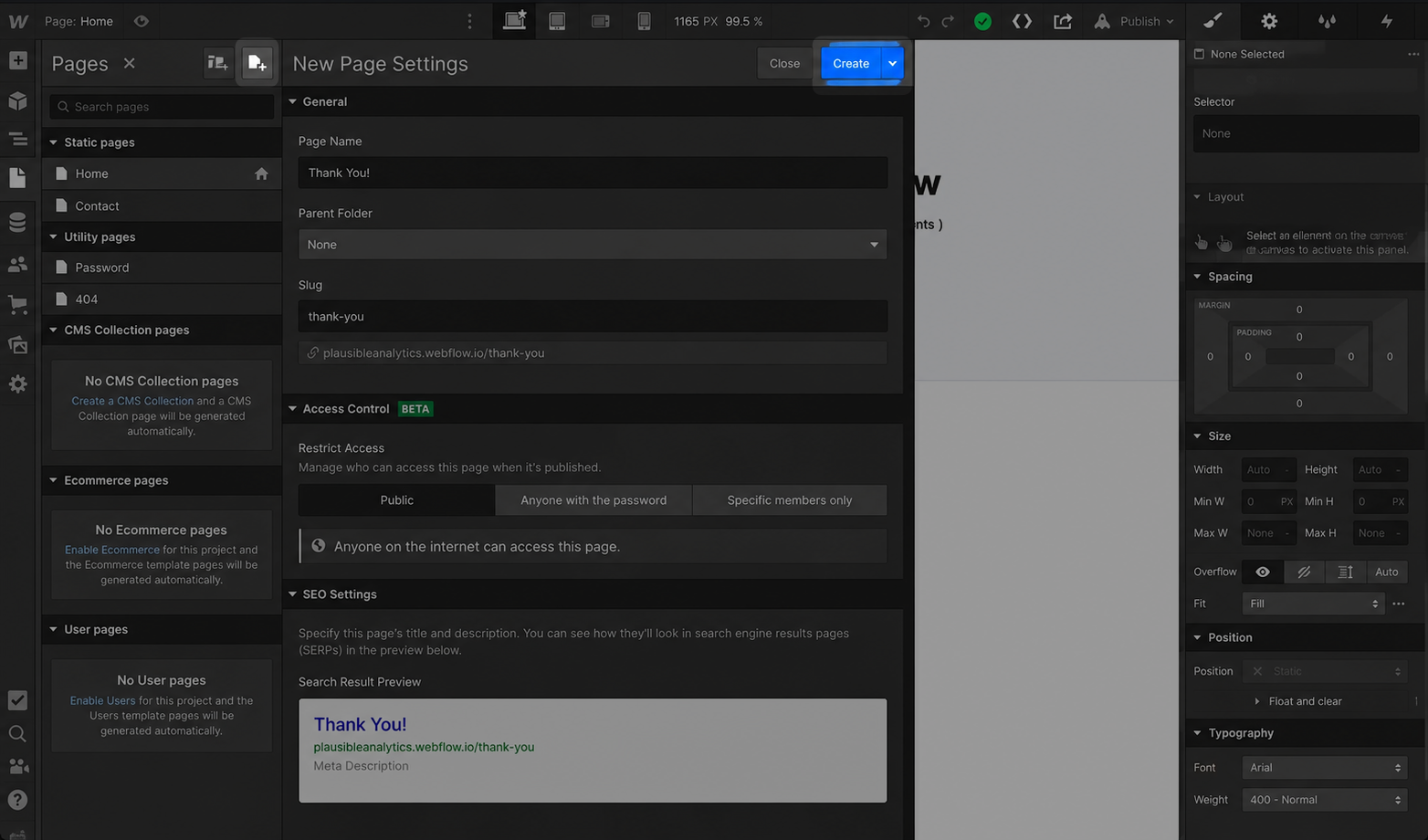Open the Parent Folder dropdown

click(593, 244)
